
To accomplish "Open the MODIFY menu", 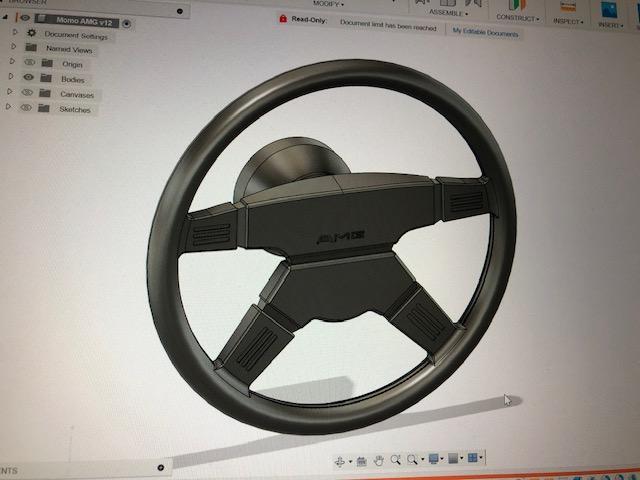I will pyautogui.click(x=329, y=4).
